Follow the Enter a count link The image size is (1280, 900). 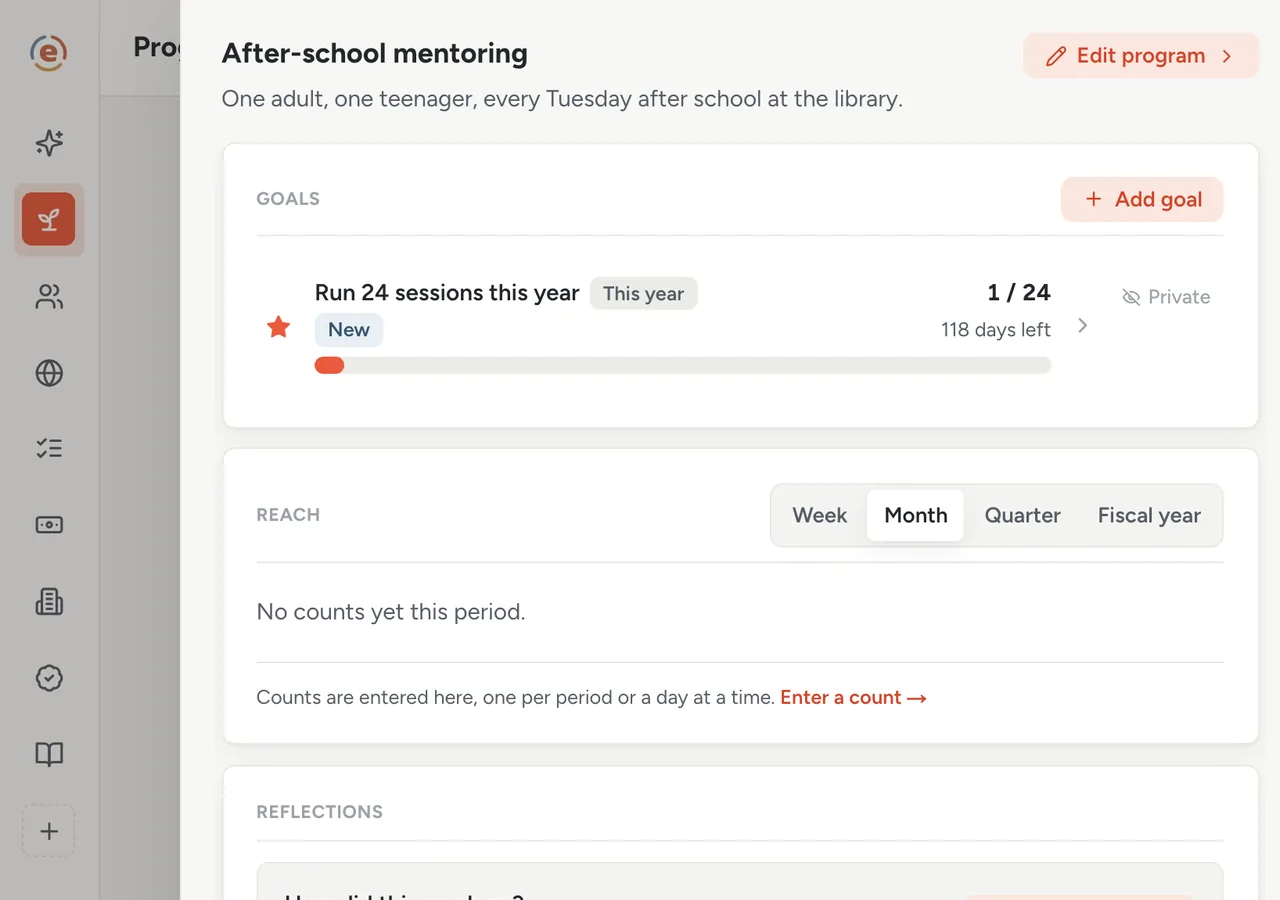pos(853,698)
